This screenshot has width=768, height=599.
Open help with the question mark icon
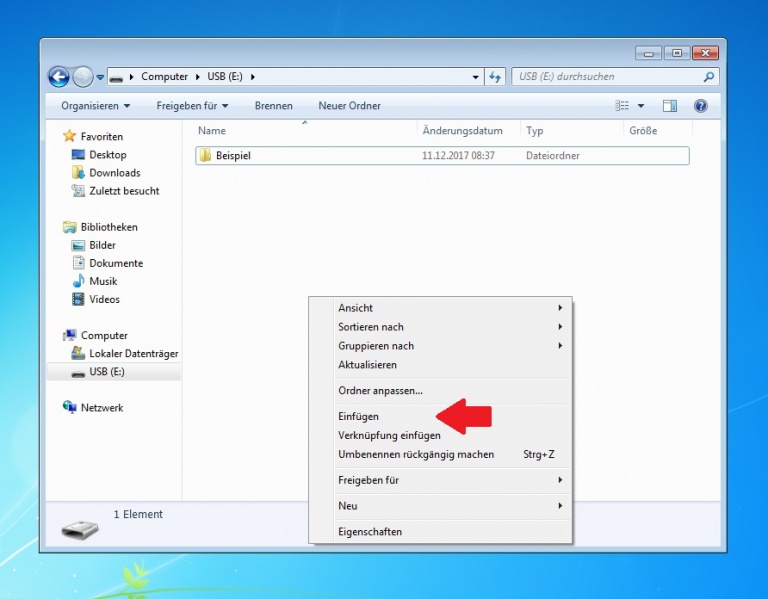[701, 106]
